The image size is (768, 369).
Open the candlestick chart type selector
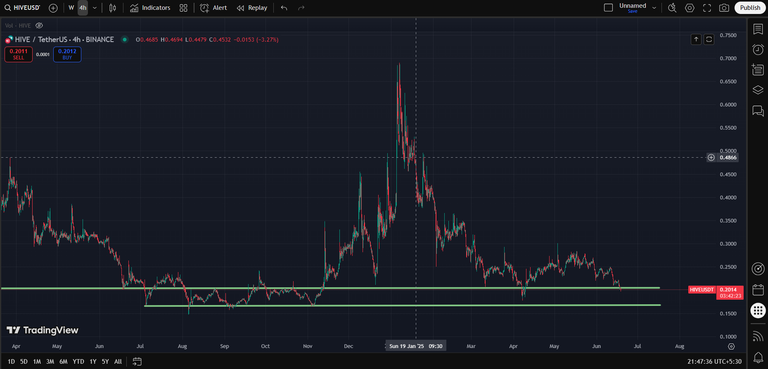pyautogui.click(x=113, y=8)
